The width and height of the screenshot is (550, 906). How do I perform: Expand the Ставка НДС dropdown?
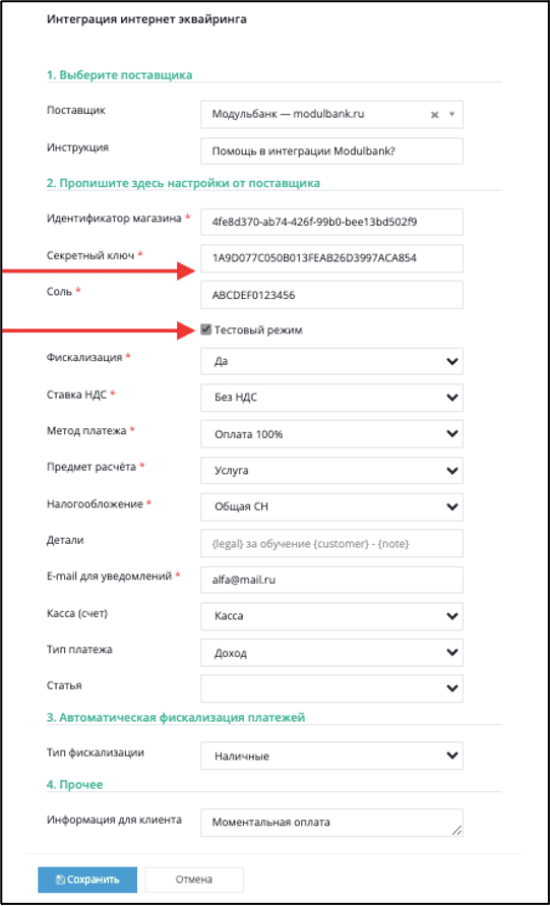pos(332,398)
